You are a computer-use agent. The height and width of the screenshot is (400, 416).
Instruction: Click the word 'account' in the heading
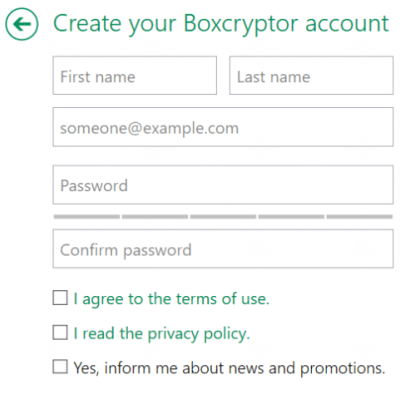347,24
